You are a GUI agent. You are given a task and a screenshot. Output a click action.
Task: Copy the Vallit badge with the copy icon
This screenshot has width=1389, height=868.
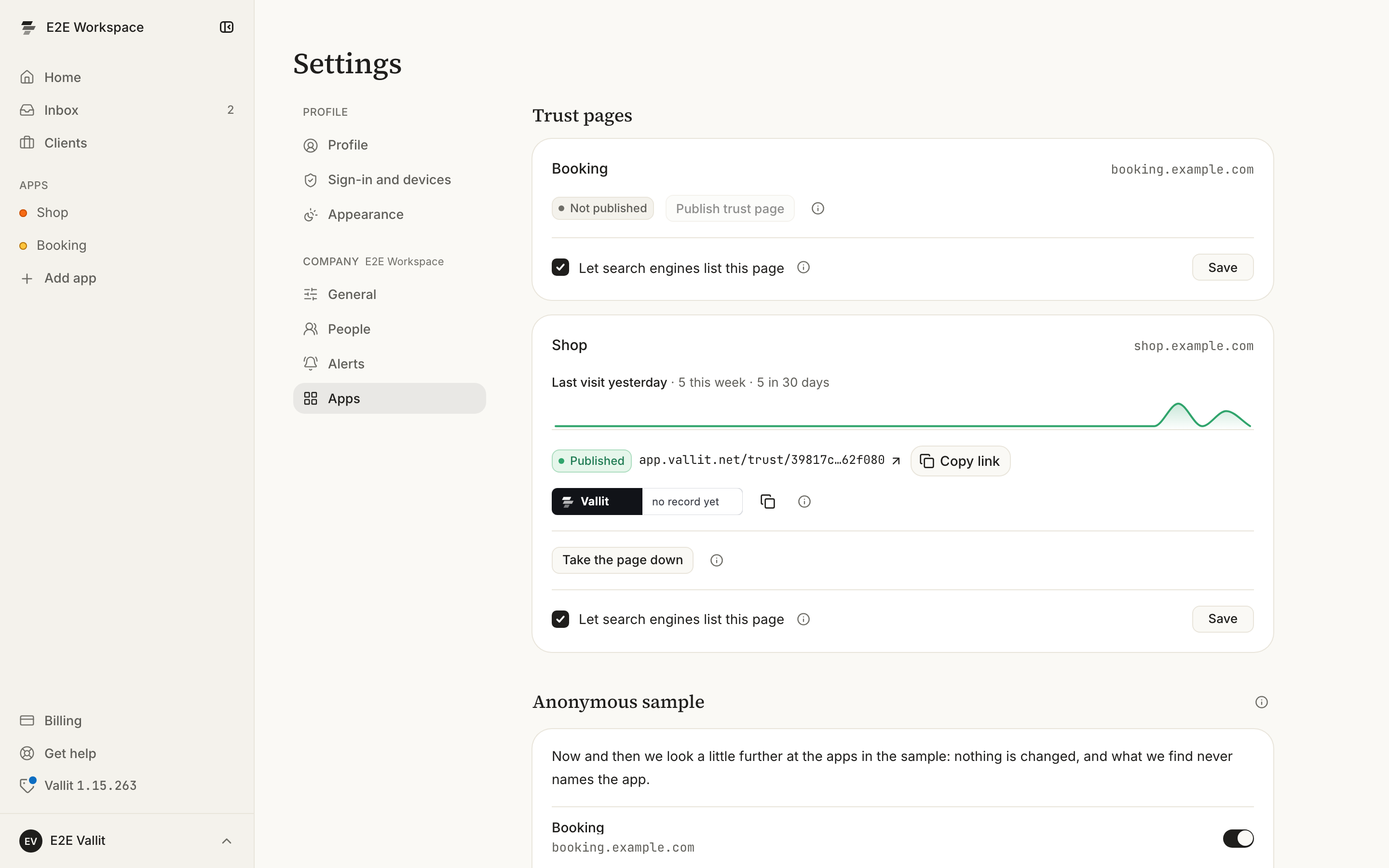[x=767, y=502]
